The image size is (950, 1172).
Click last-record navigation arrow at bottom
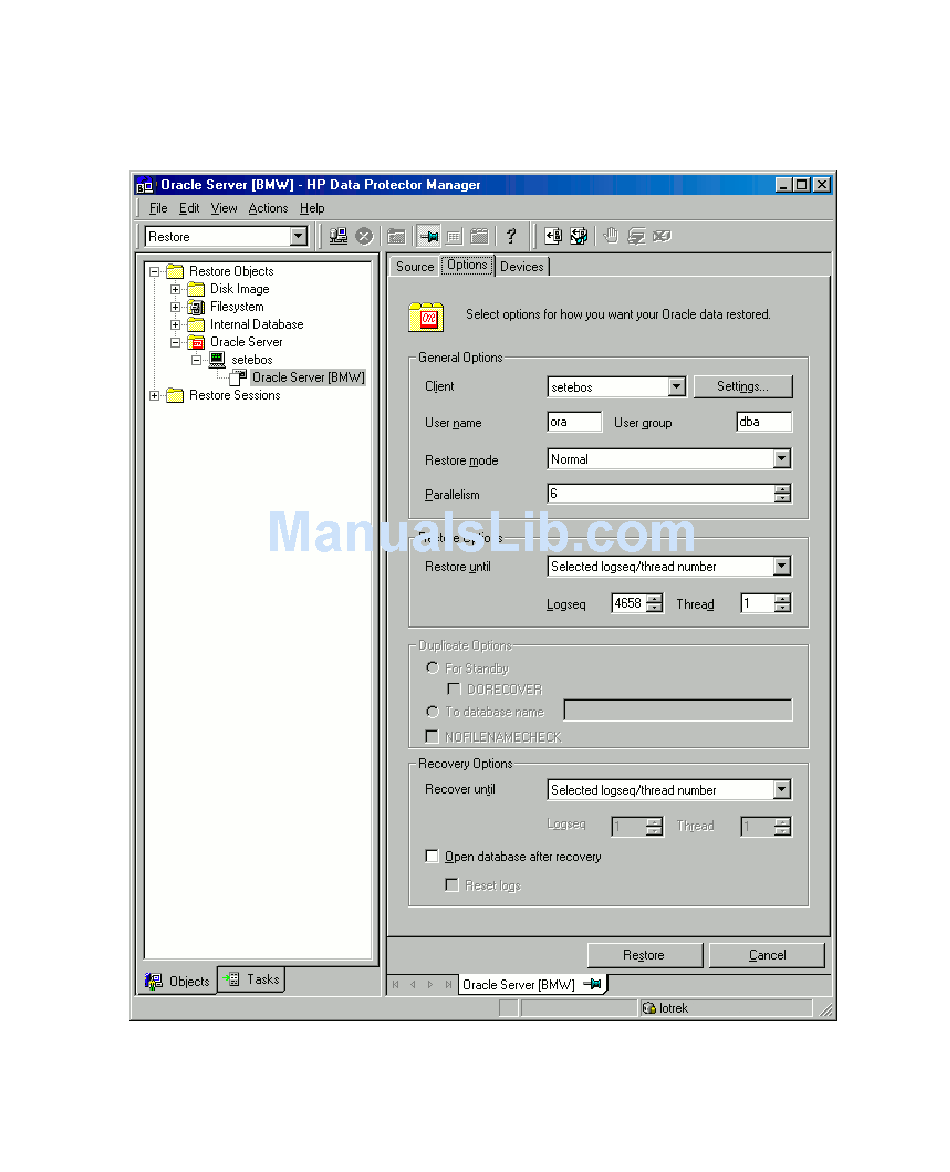coord(448,984)
